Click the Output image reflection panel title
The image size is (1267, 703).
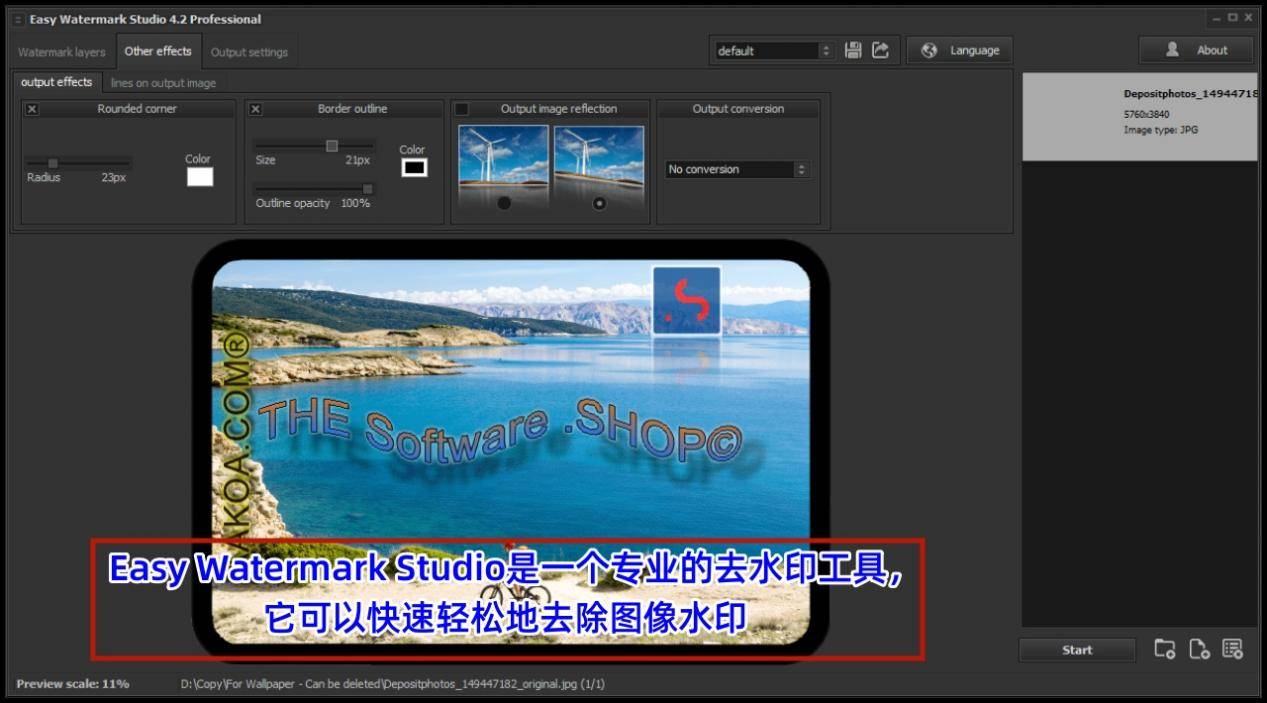click(x=559, y=109)
